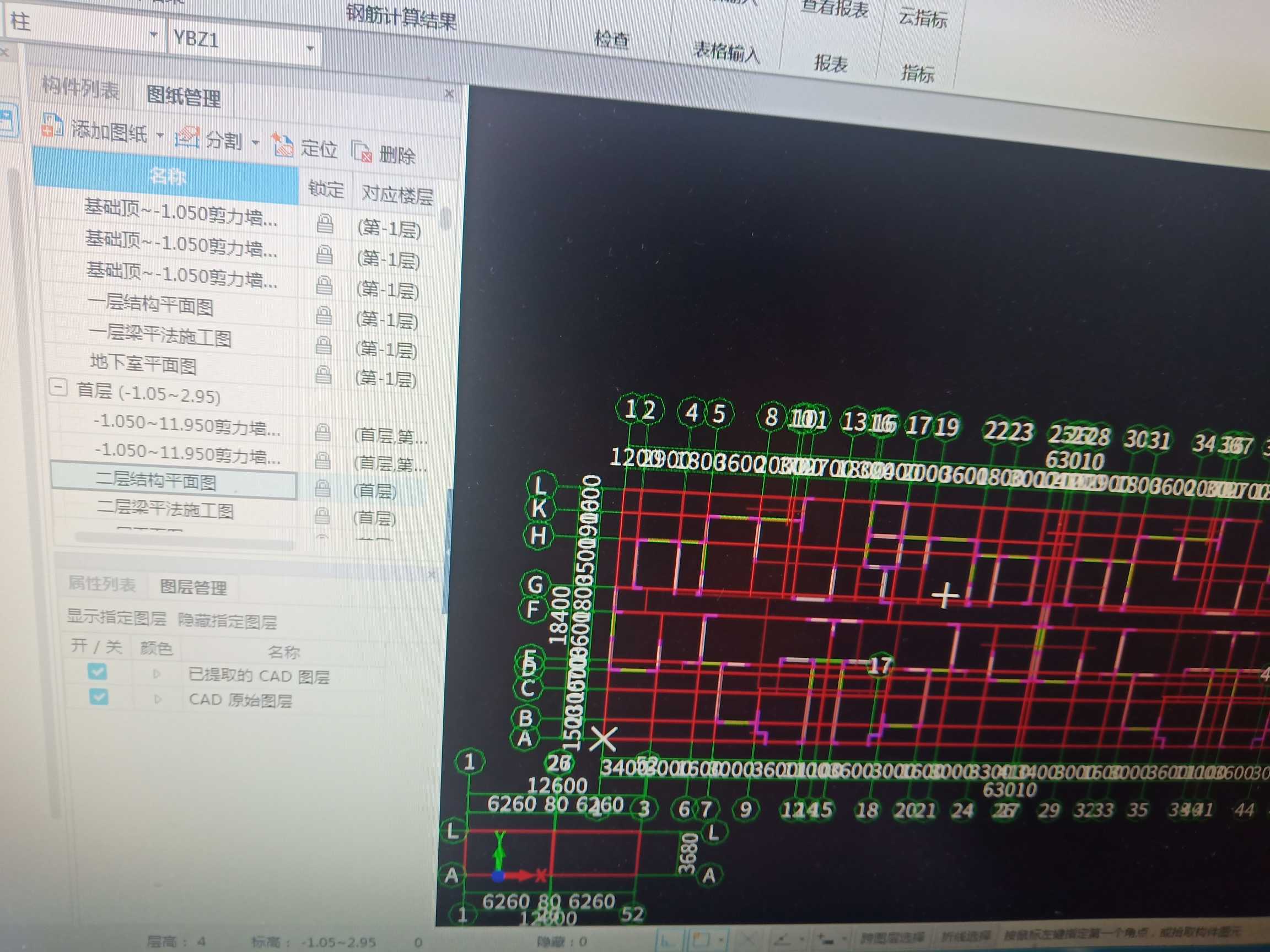The height and width of the screenshot is (952, 1270).
Task: Click the drawing list vertical scrollbar
Action: (x=446, y=218)
